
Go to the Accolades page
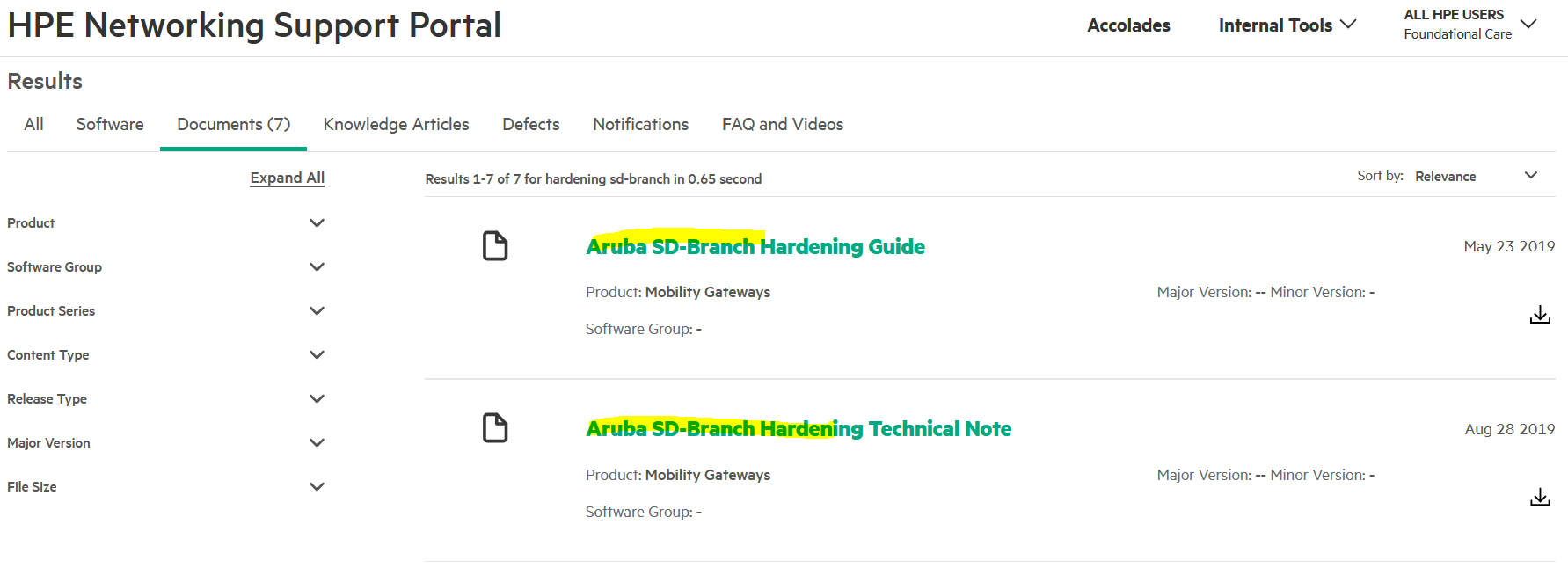pos(1128,25)
